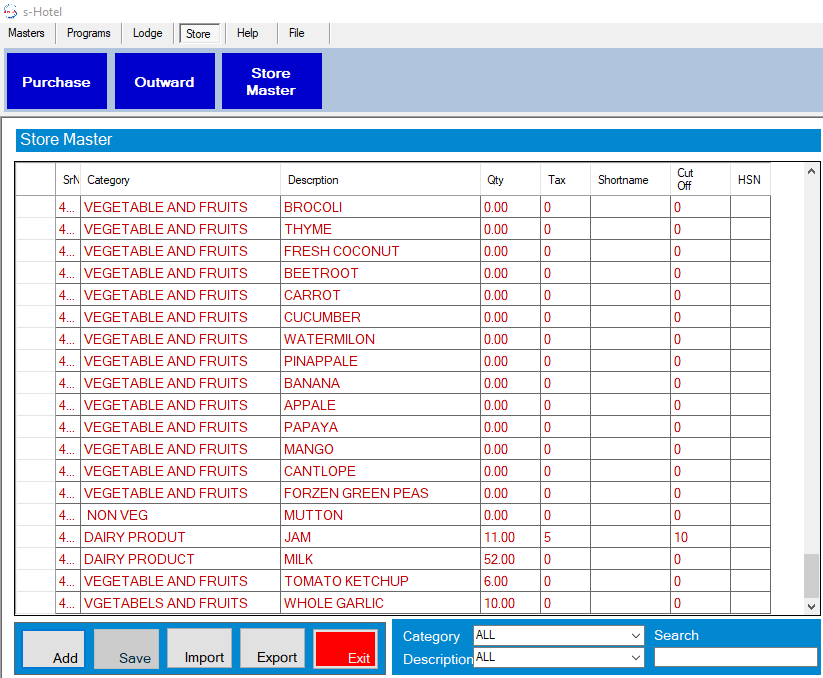Open the Outward module
The width and height of the screenshot is (823, 678).
pos(164,82)
